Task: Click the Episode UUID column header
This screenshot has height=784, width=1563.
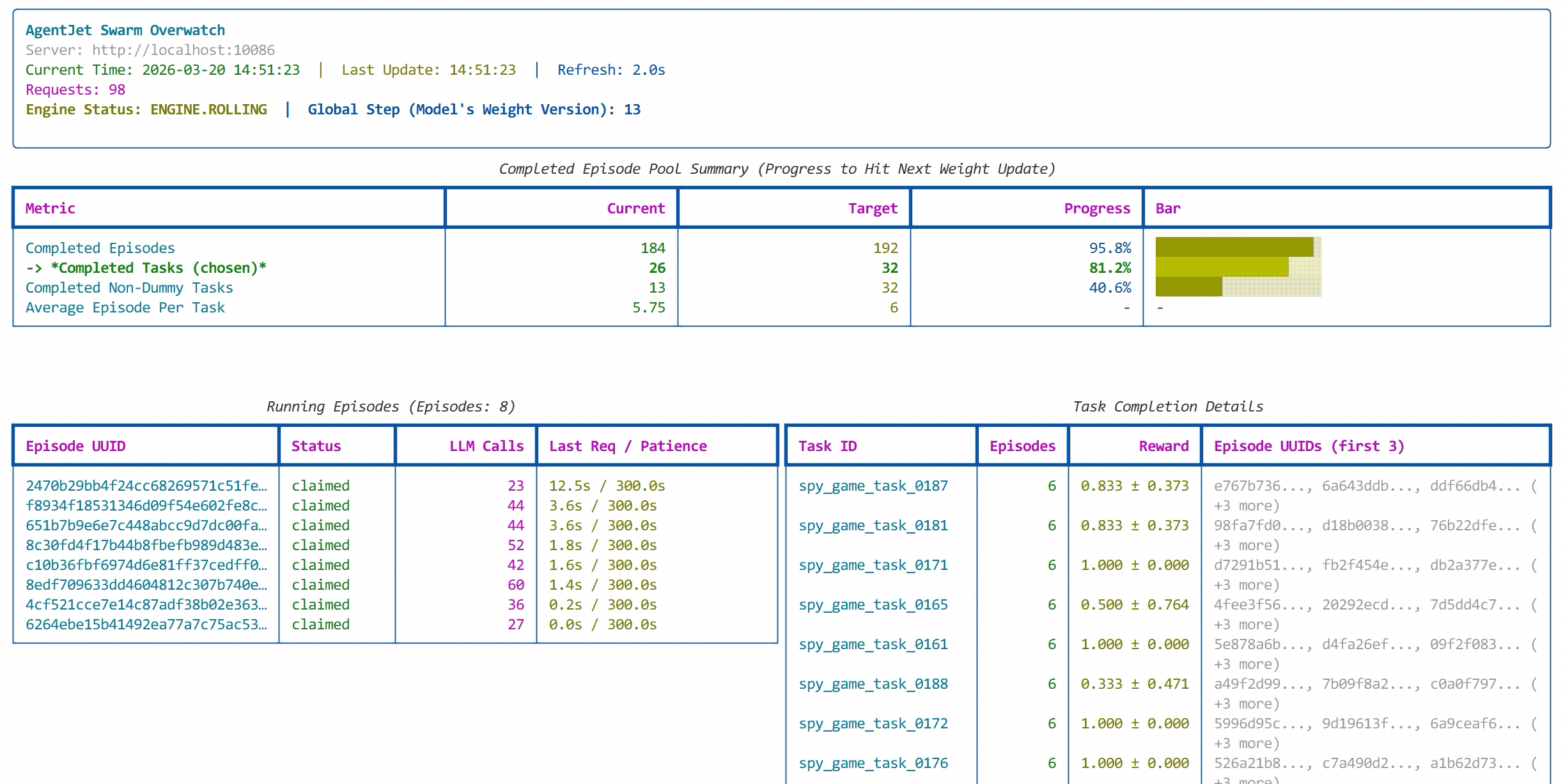Action: tap(75, 446)
